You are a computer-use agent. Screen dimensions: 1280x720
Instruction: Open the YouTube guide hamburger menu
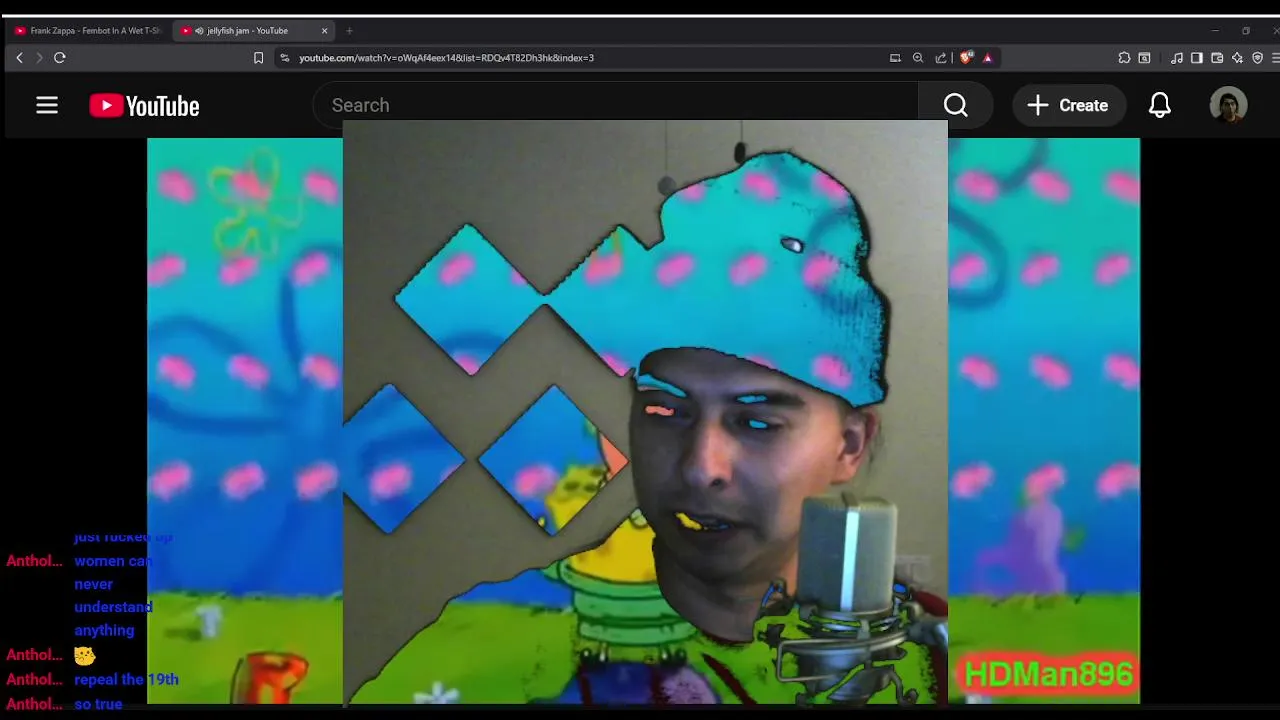tap(47, 105)
